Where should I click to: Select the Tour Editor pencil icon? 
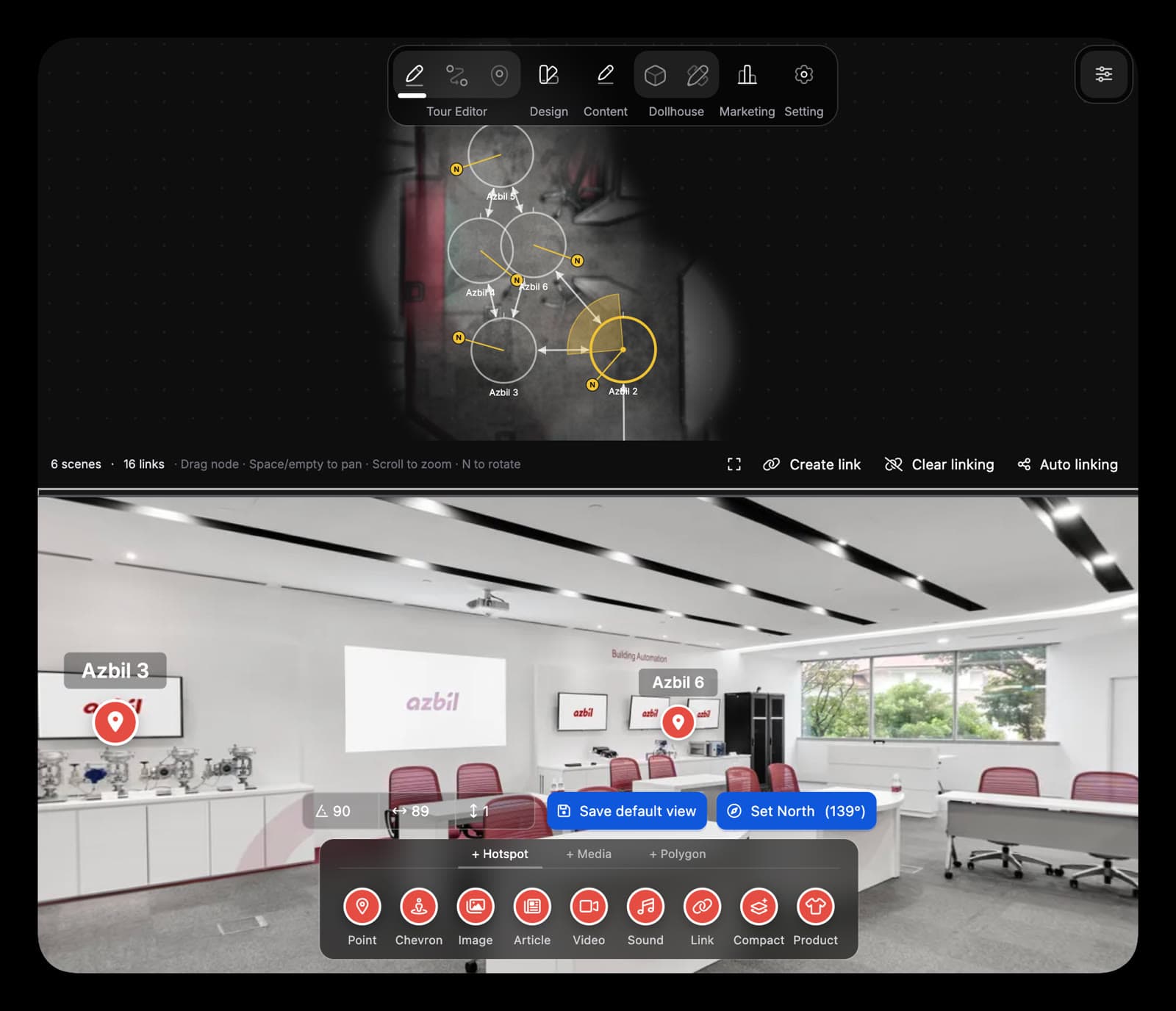click(414, 75)
